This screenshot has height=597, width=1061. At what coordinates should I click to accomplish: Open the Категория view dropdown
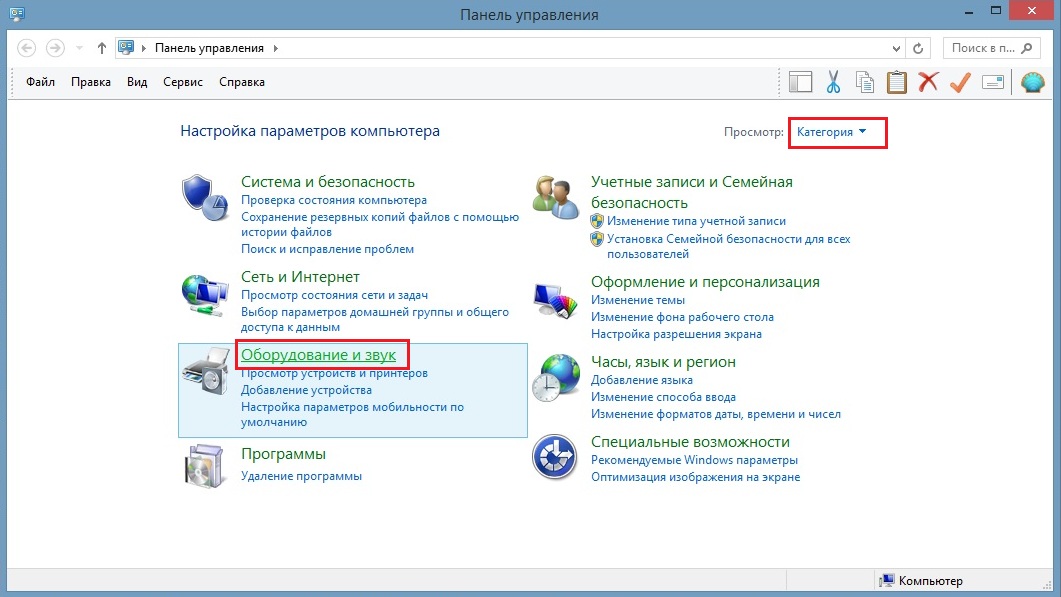tap(831, 132)
